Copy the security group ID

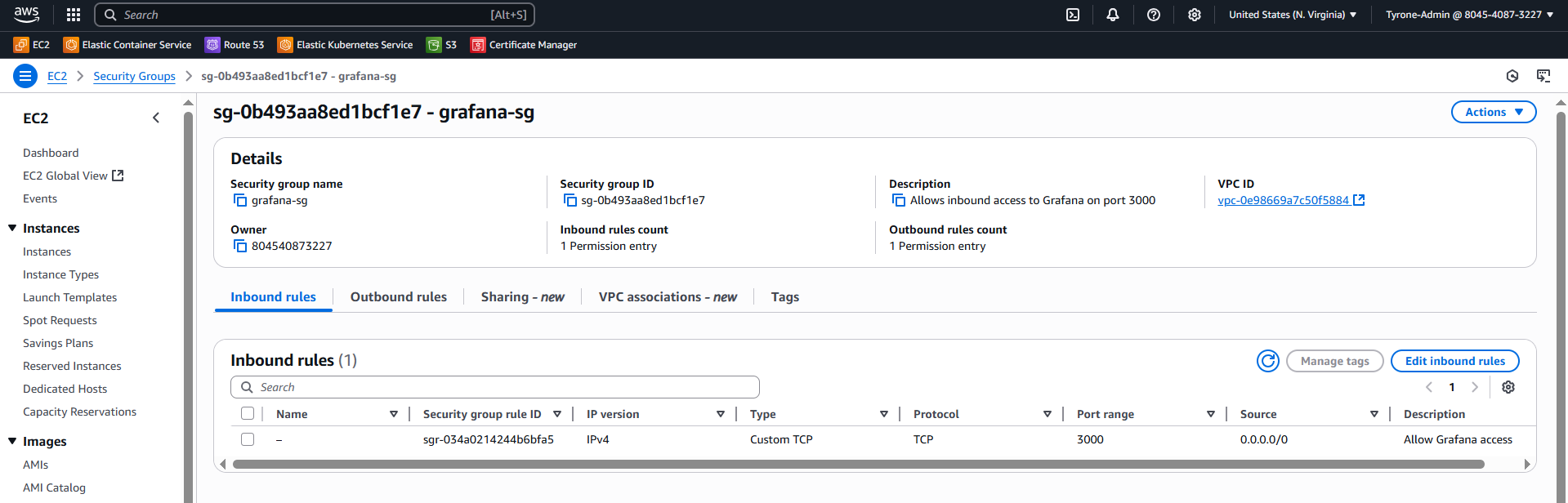(x=570, y=201)
